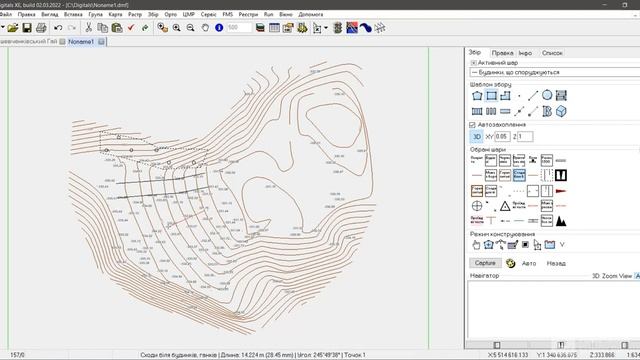Choose the 3D cube collection template
640x360 pixels.
coord(561,111)
